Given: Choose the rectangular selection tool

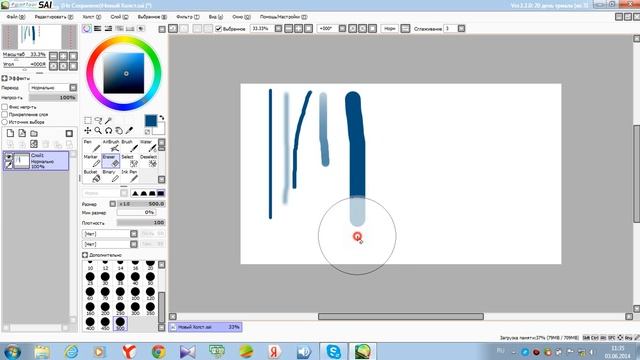Looking at the screenshot, I should 88,120.
